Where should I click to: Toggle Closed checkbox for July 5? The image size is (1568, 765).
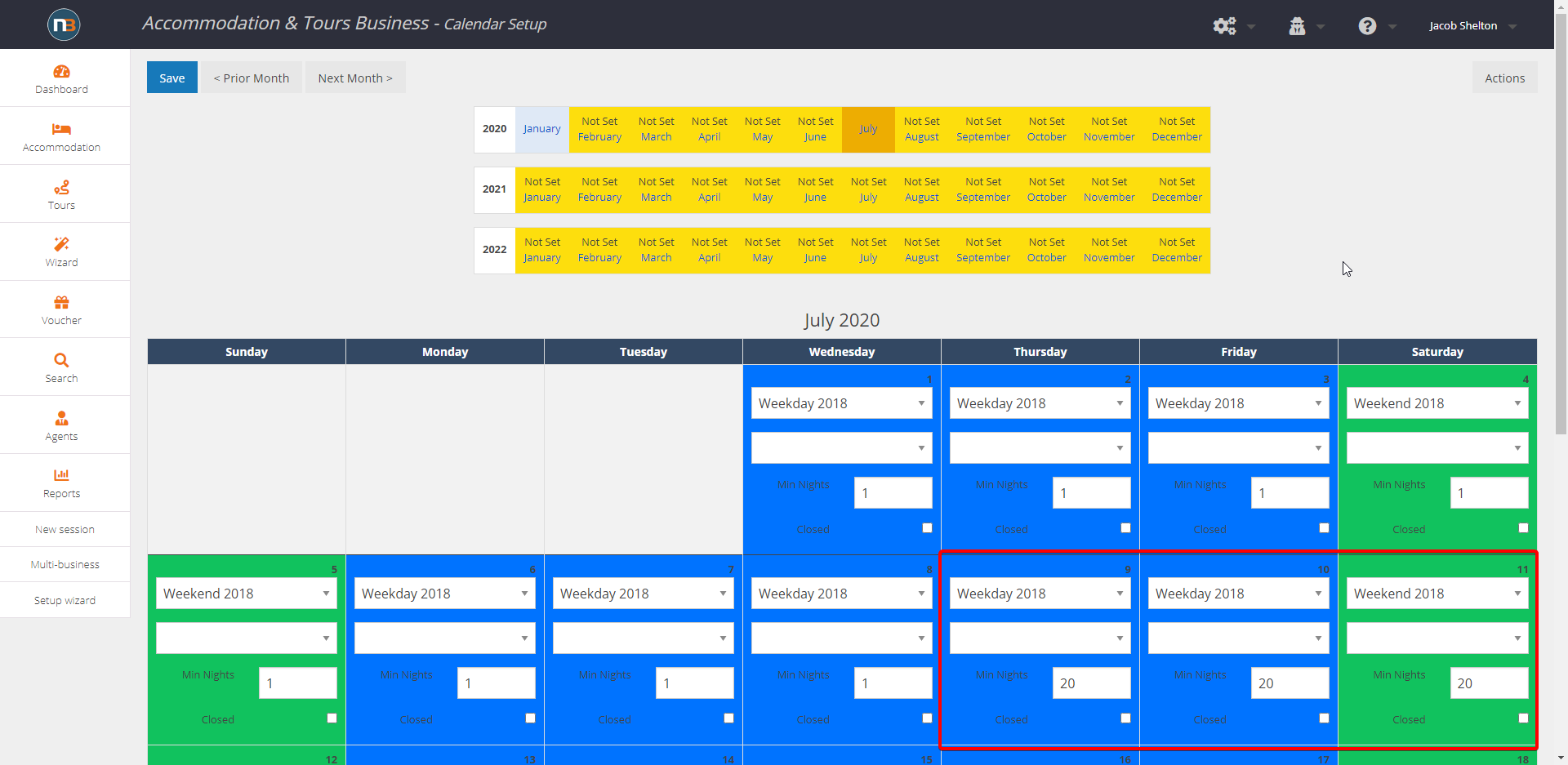tap(332, 718)
